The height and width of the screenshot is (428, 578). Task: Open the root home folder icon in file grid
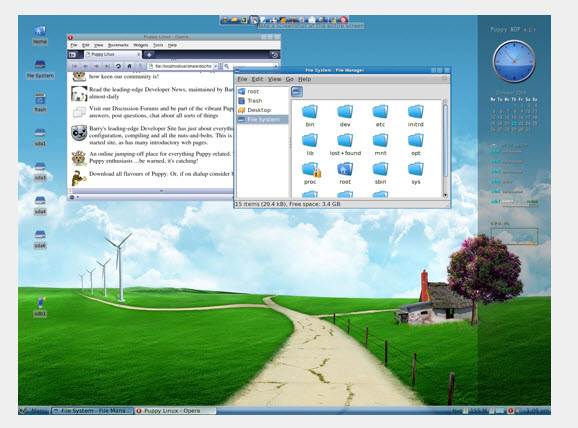click(x=345, y=173)
